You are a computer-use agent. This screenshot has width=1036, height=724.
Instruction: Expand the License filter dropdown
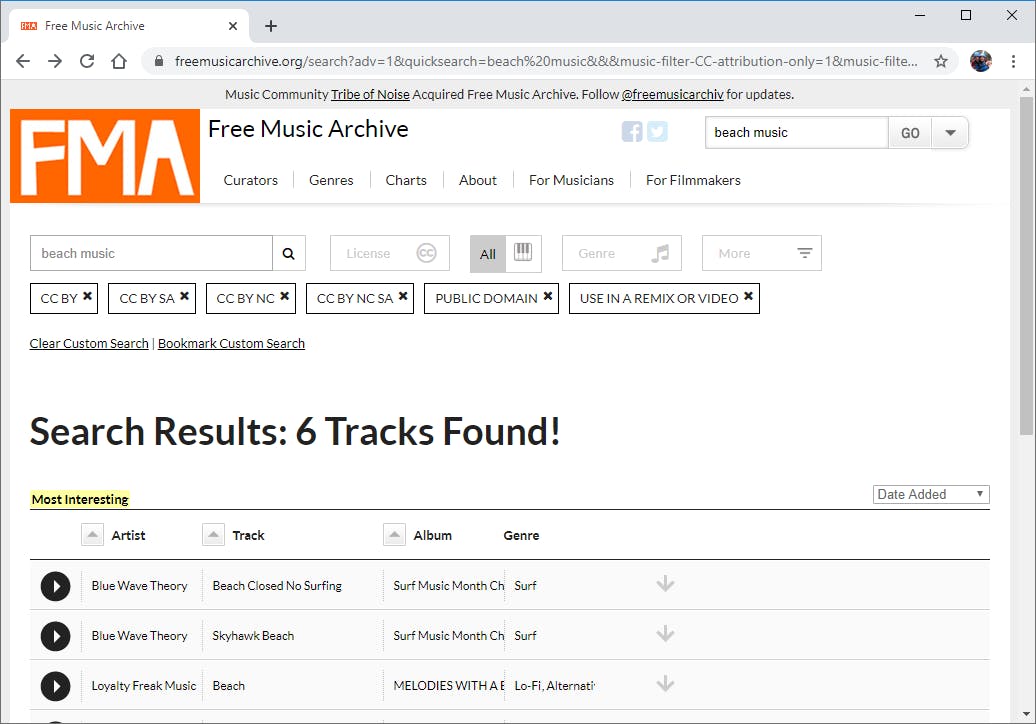point(390,254)
